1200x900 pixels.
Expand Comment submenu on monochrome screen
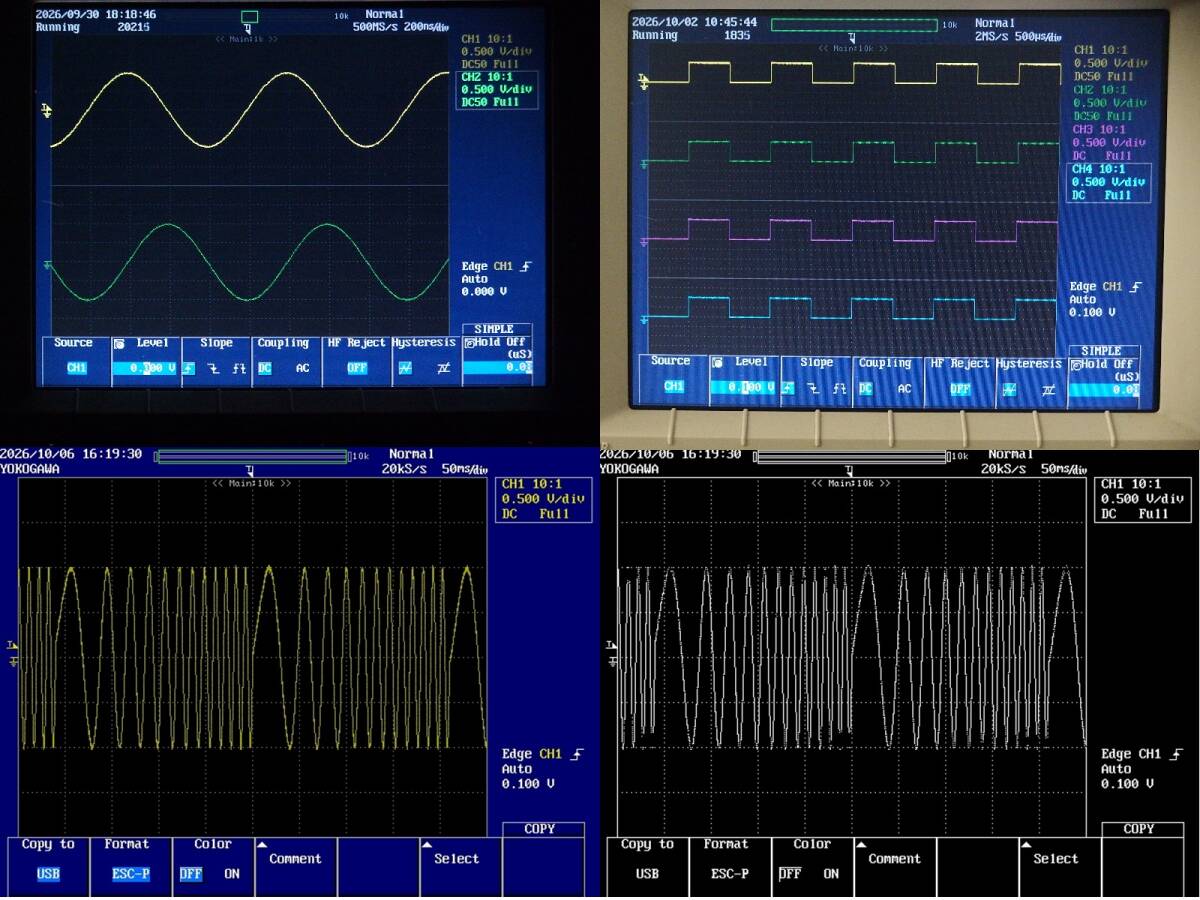[894, 866]
